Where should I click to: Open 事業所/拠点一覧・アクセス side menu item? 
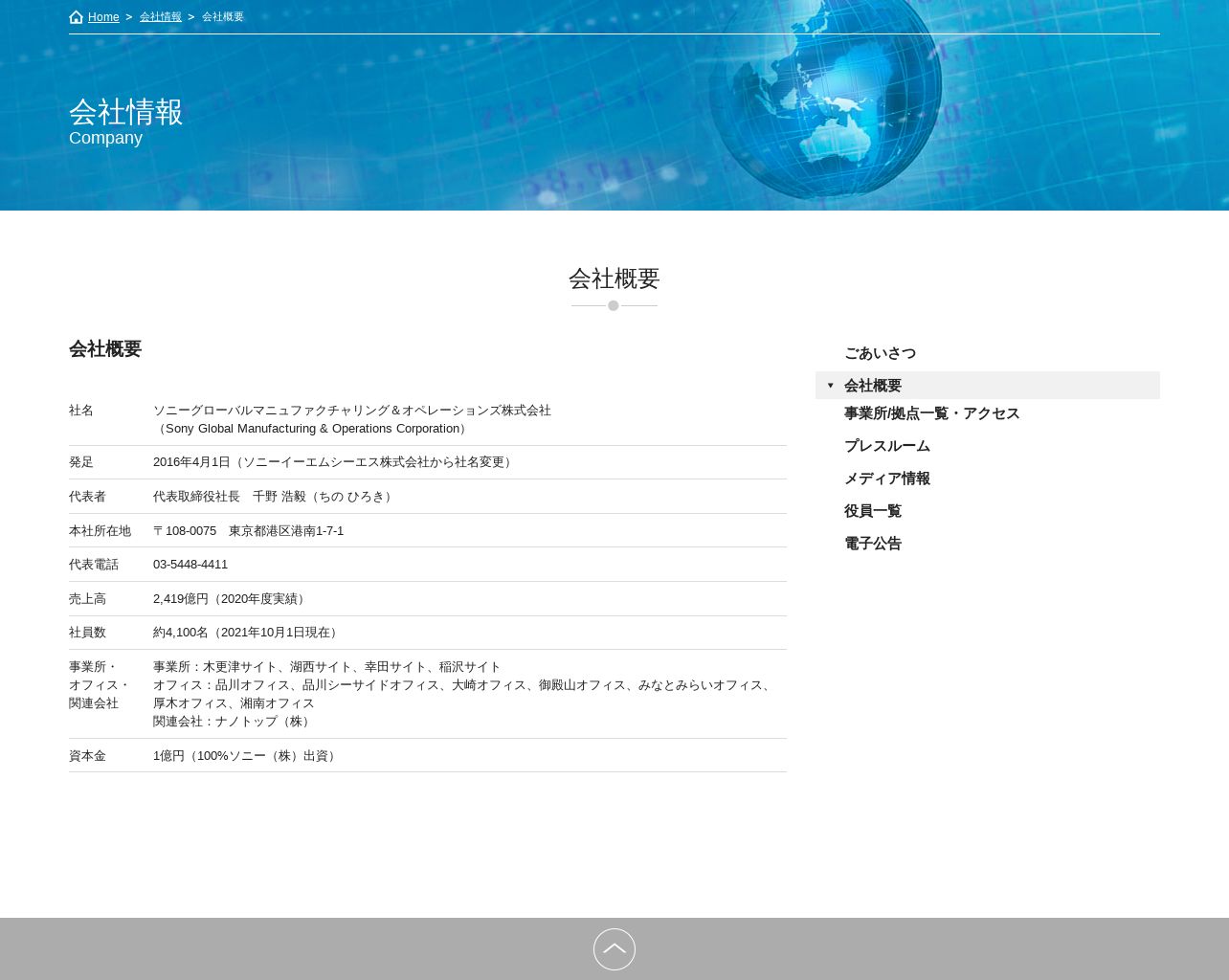coord(931,413)
